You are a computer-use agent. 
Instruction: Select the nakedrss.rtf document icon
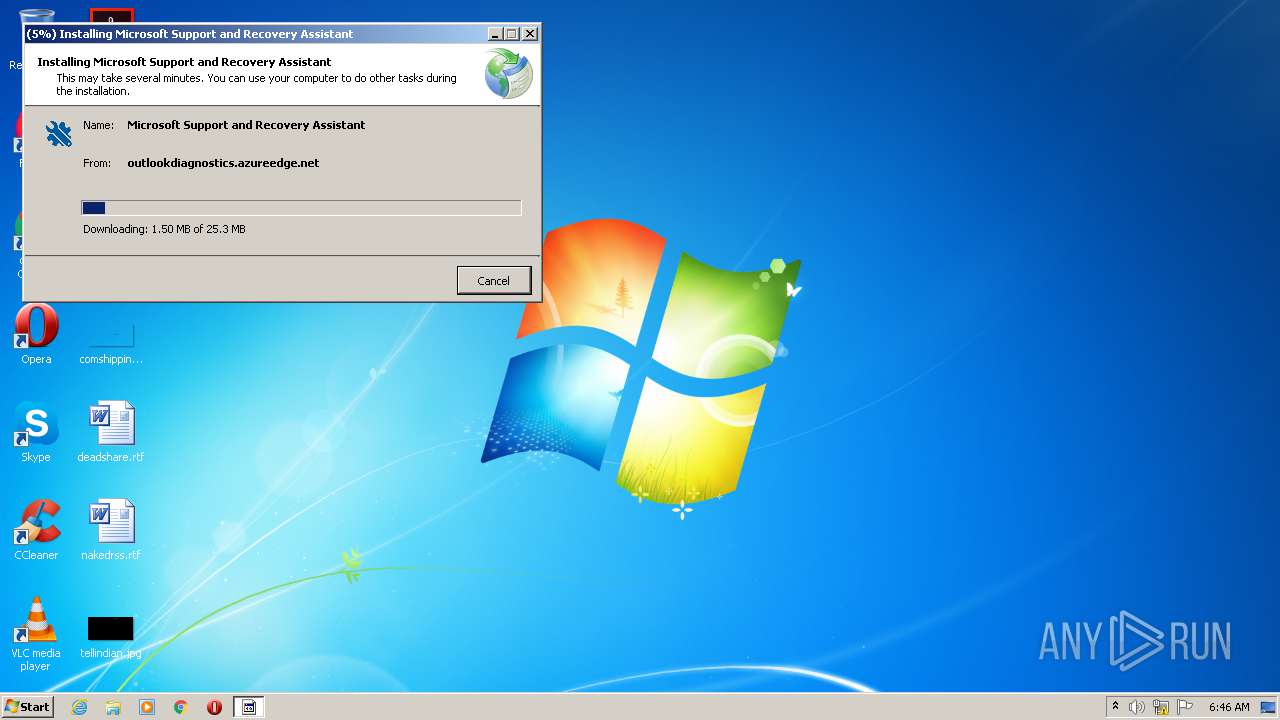click(x=111, y=531)
